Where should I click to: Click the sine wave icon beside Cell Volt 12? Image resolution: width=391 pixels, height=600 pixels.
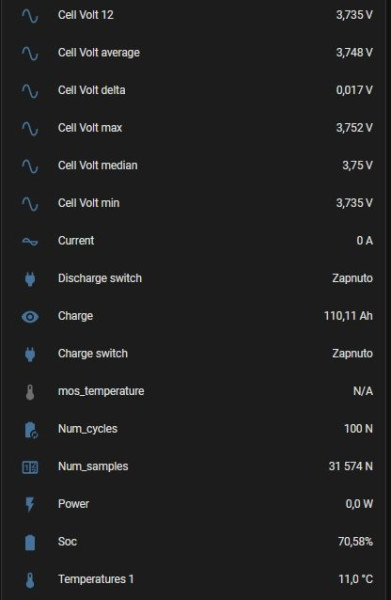[x=30, y=16]
